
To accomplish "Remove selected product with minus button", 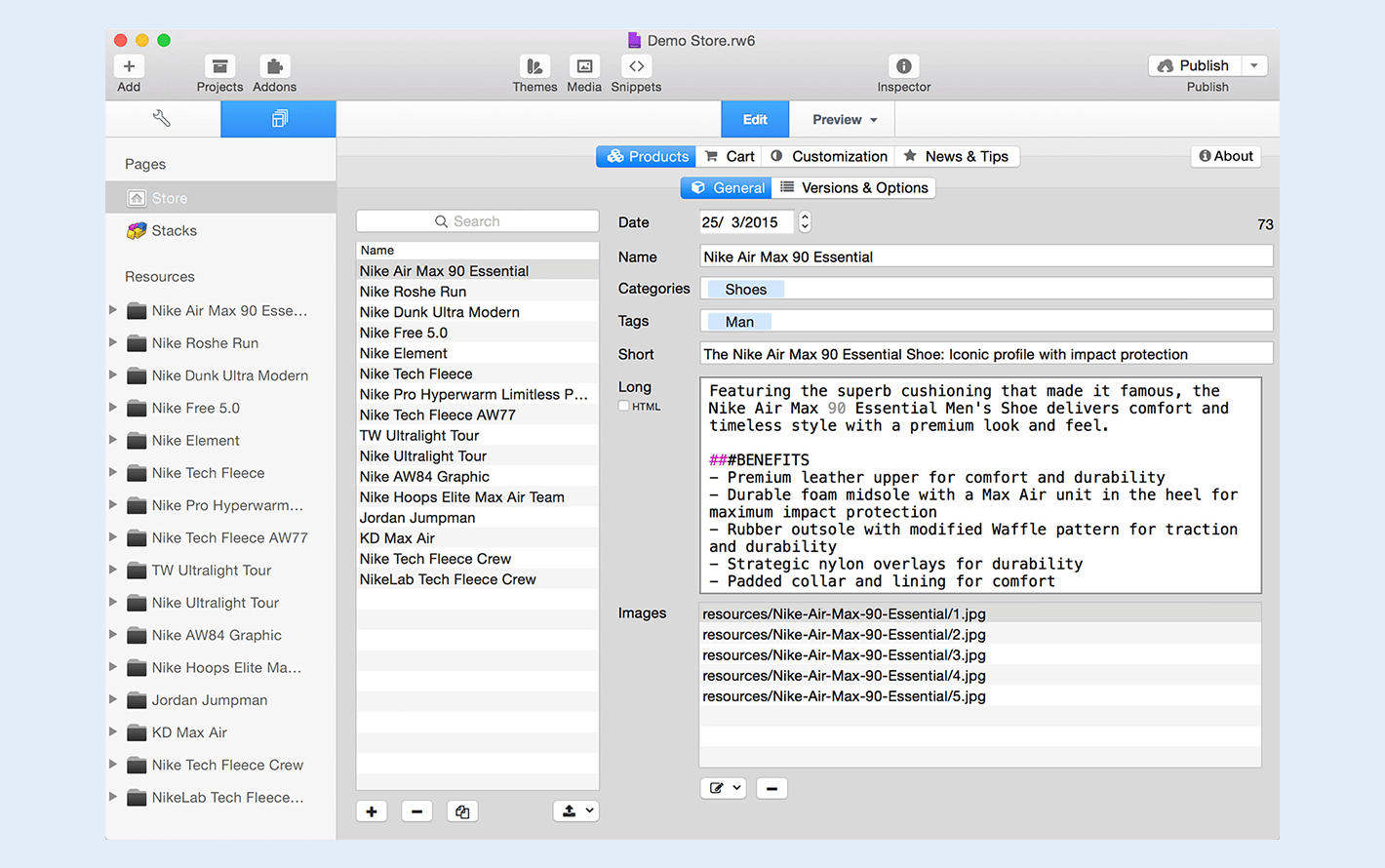I will (x=416, y=811).
